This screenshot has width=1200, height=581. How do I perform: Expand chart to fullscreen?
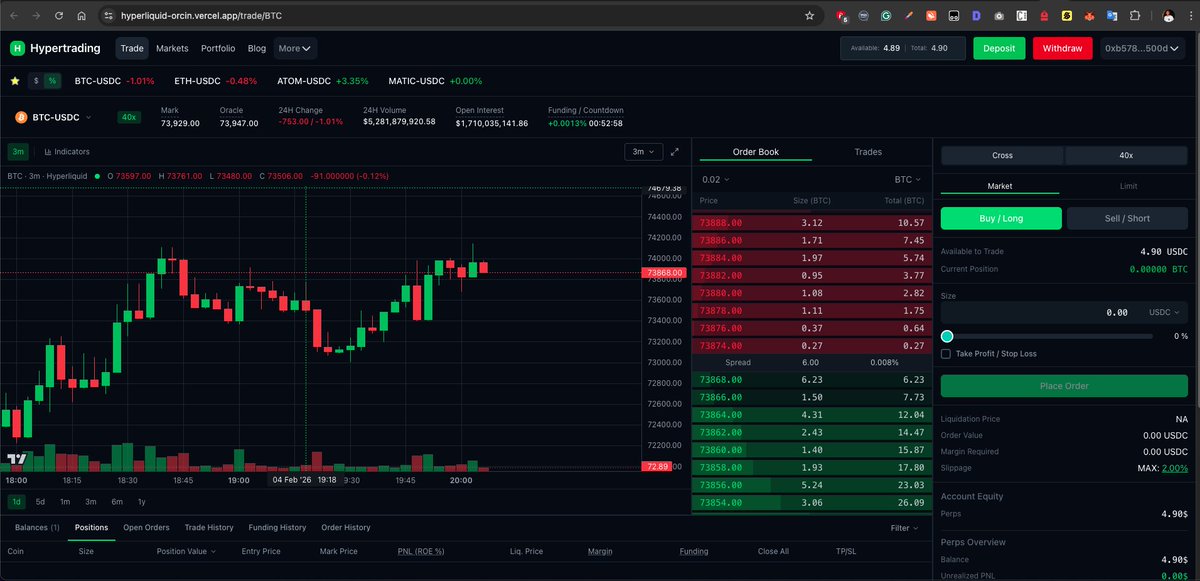(x=675, y=152)
